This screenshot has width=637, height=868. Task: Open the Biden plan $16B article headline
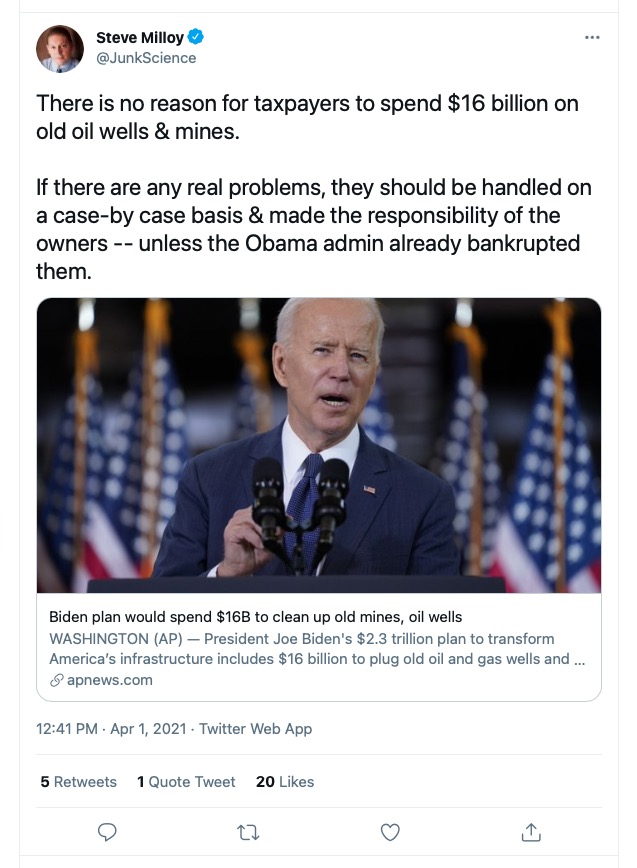(255, 617)
